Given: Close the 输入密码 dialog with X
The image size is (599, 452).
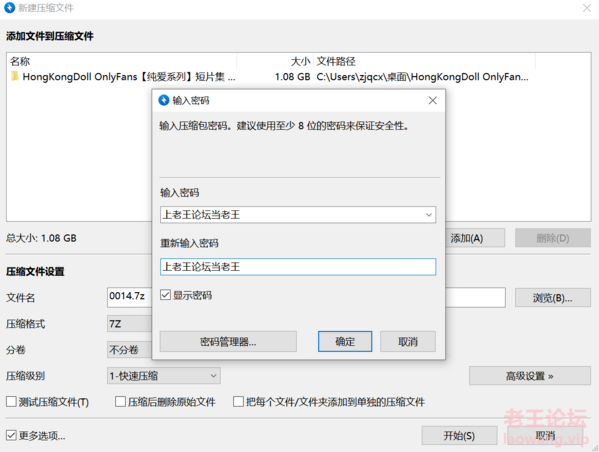Looking at the screenshot, I should pos(432,100).
